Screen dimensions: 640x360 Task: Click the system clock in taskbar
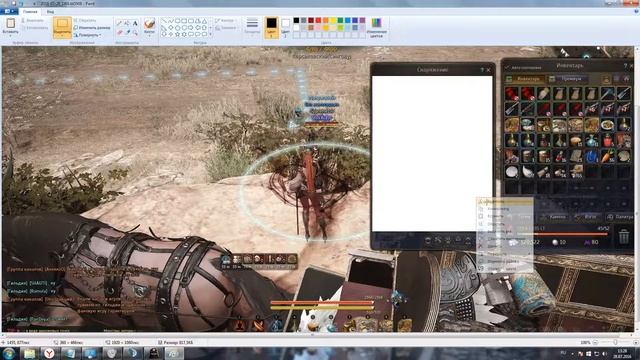(x=622, y=353)
